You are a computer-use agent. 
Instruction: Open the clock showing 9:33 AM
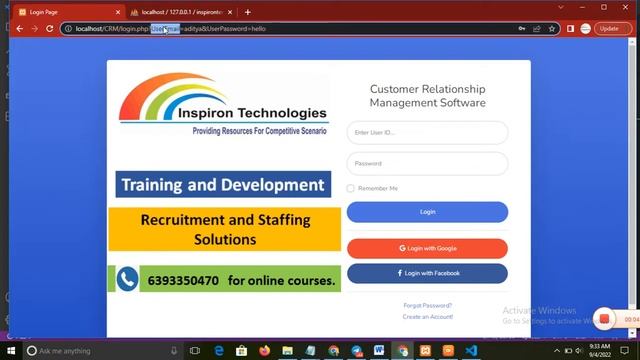(x=600, y=351)
